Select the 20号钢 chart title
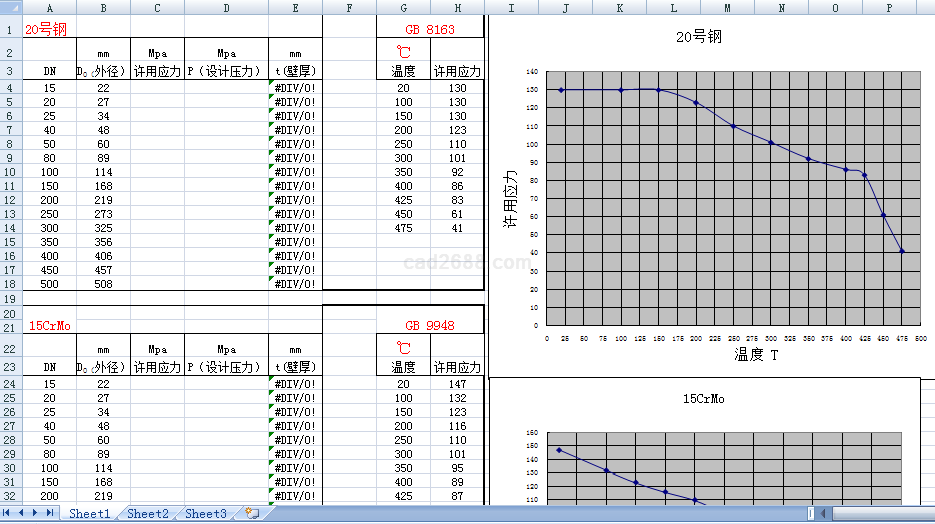Viewport: 935px width, 524px height. tap(699, 38)
